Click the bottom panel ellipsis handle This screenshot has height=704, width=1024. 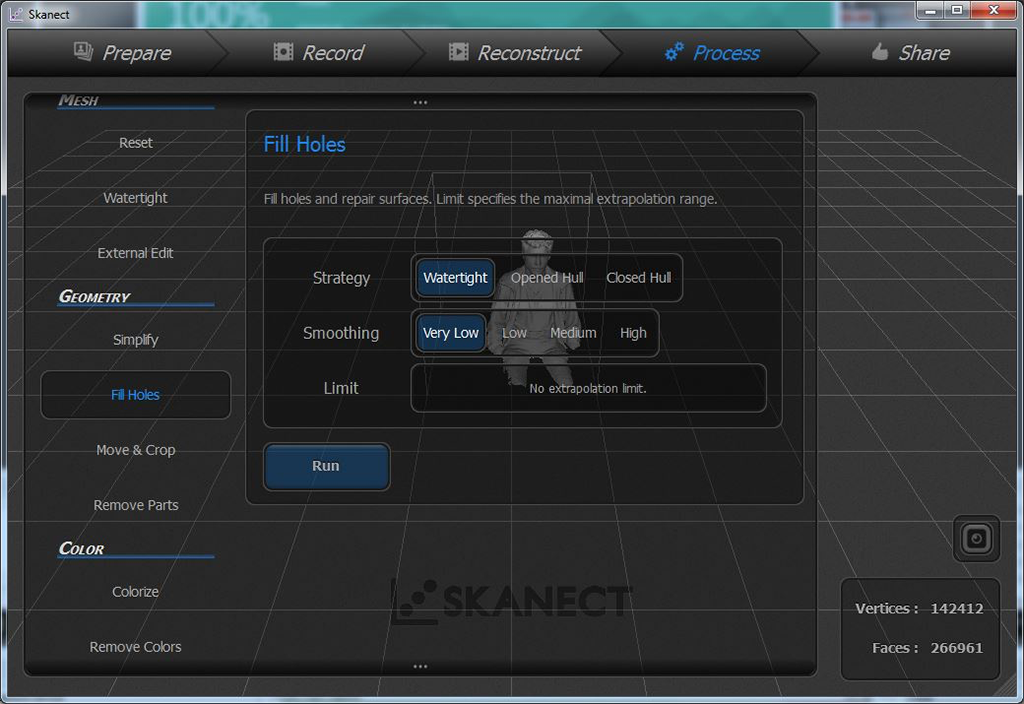click(x=420, y=667)
